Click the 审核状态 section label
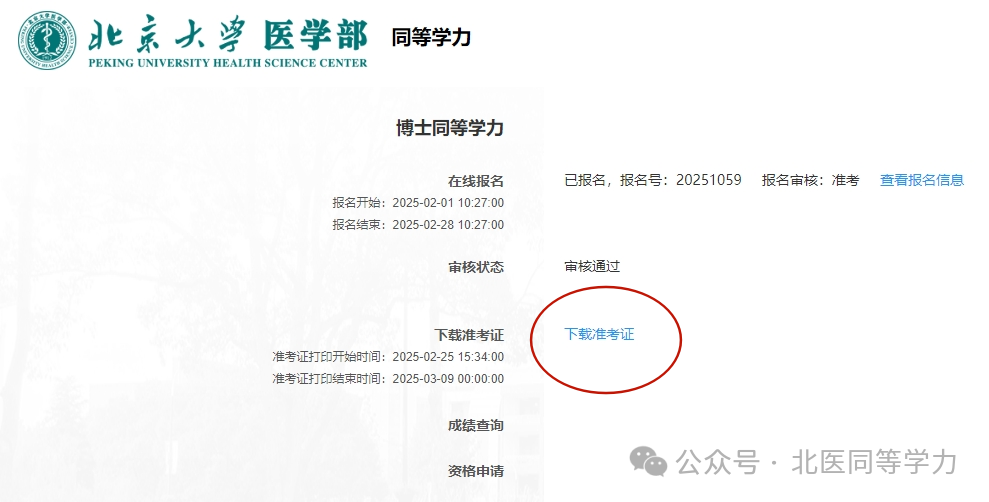Viewport: 989px width, 502px height. coord(476,267)
